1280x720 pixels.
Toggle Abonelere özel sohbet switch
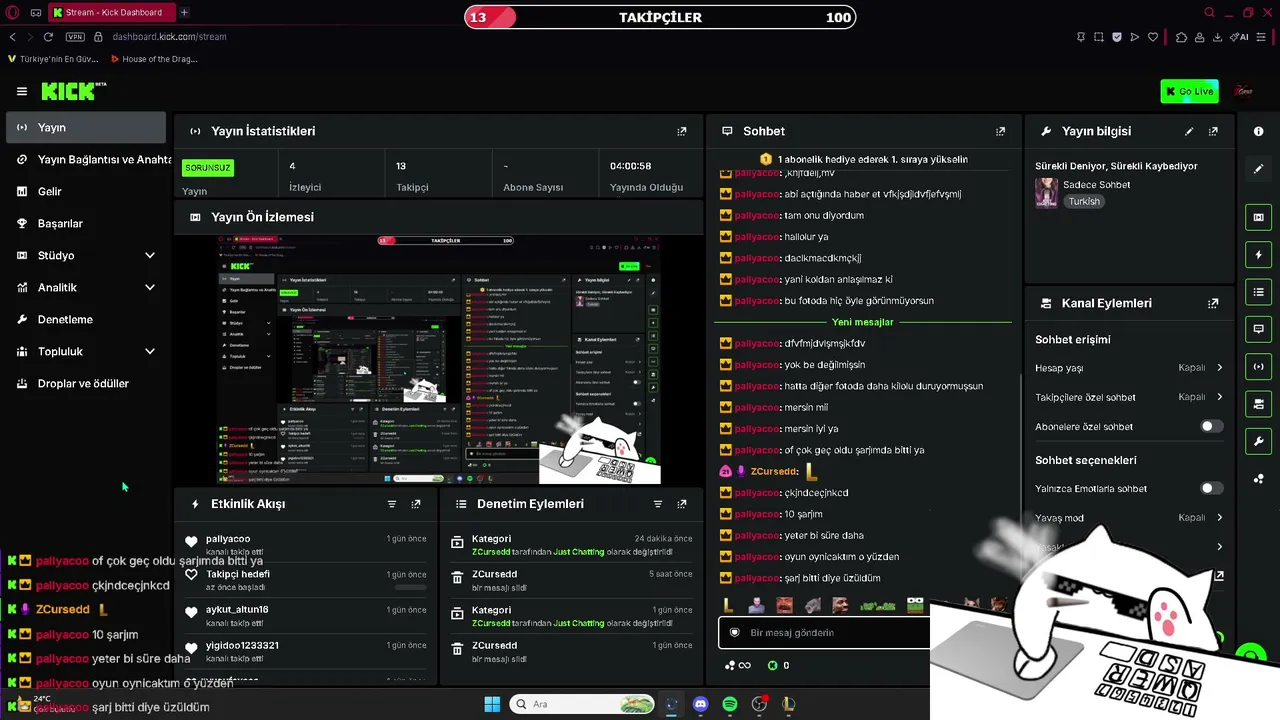(x=1211, y=426)
